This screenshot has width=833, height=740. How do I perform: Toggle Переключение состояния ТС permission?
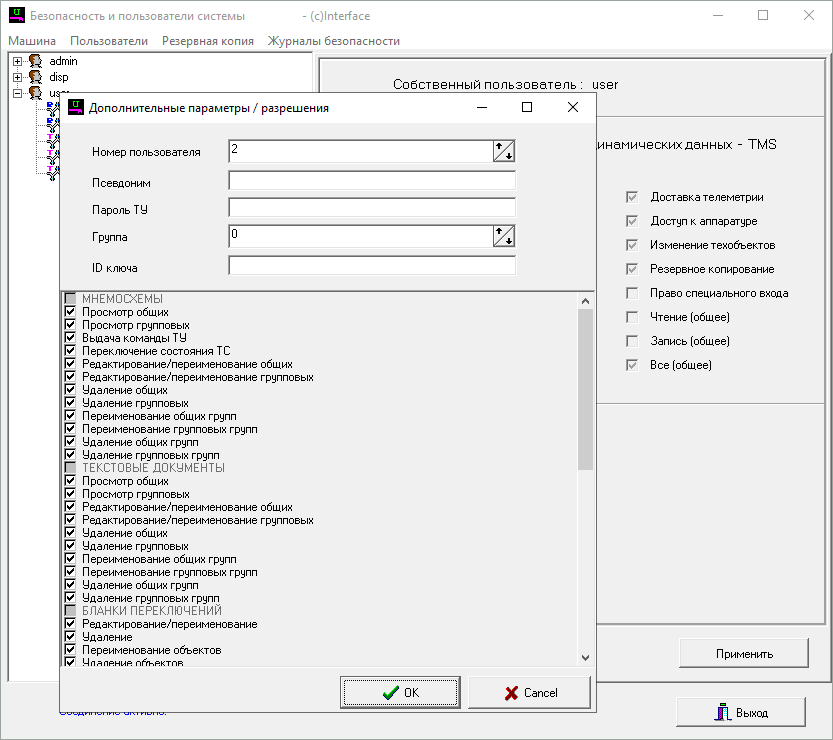pyautogui.click(x=70, y=351)
